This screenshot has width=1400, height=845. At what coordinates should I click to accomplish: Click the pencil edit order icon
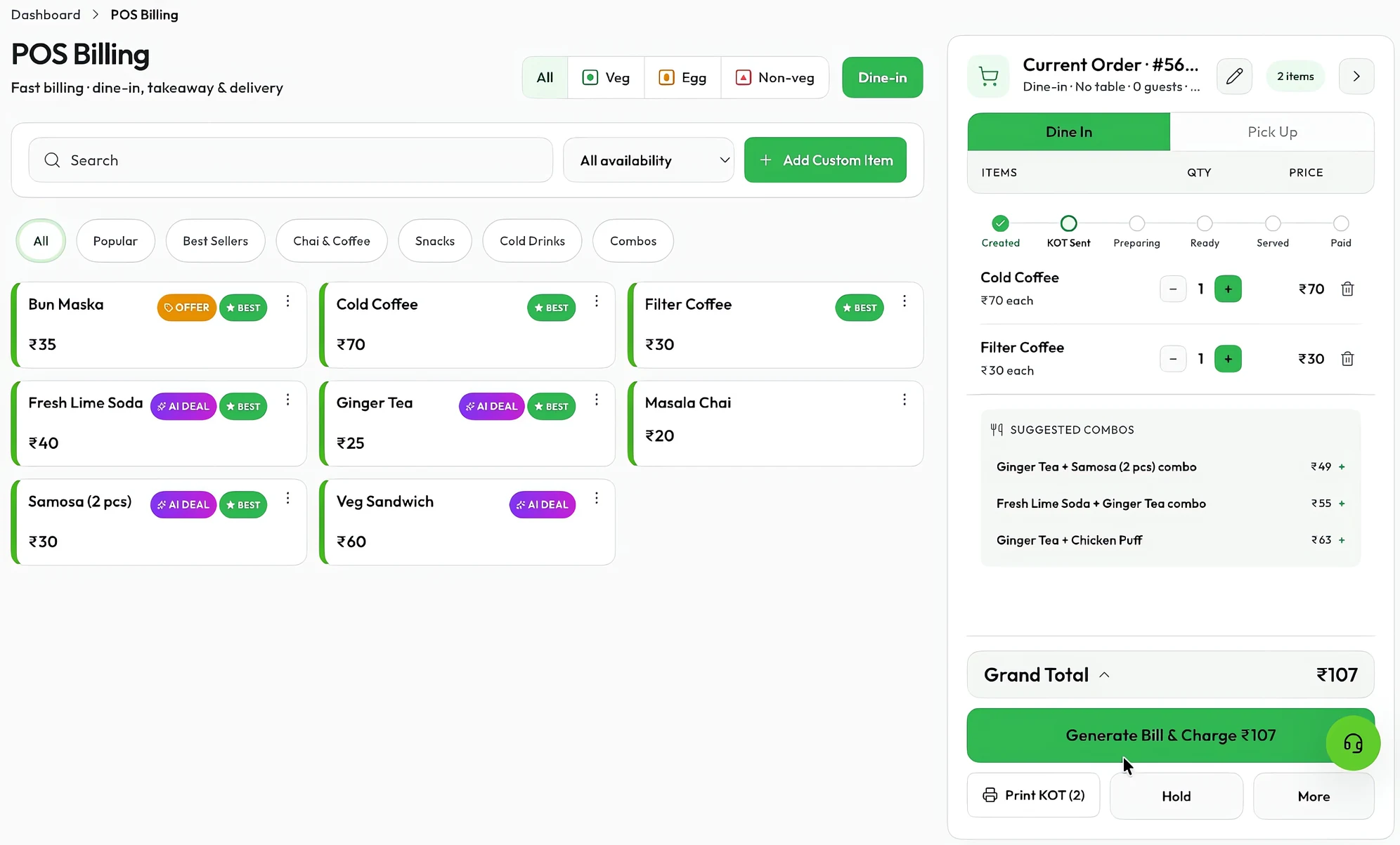click(1234, 77)
